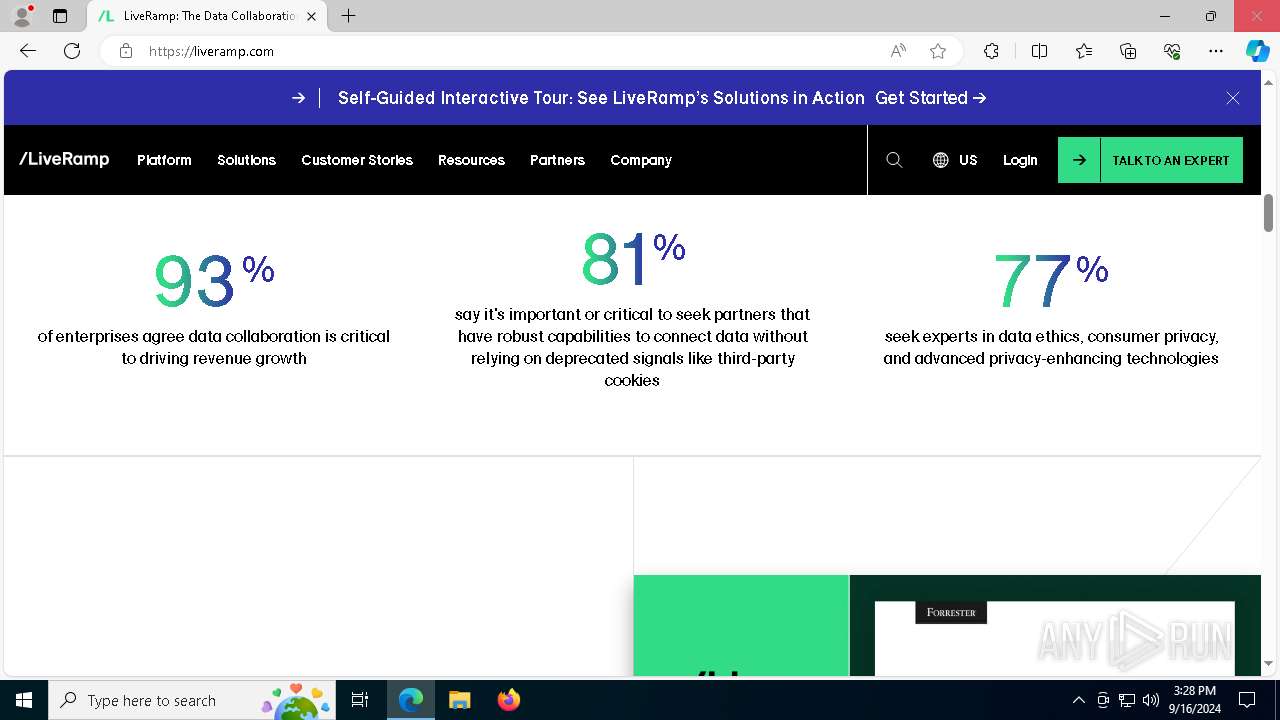Activate Read aloud icon
This screenshot has width=1280, height=720.
pyautogui.click(x=898, y=51)
